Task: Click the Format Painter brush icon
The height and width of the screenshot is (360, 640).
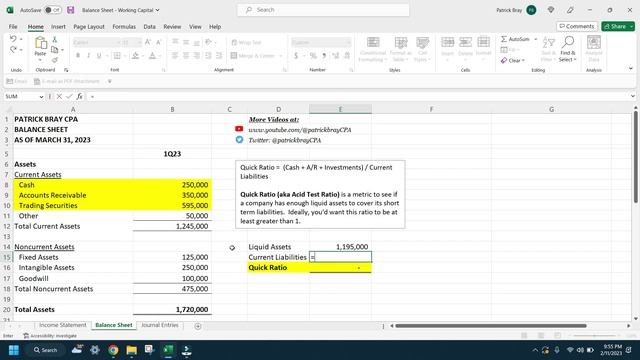Action: click(x=55, y=60)
